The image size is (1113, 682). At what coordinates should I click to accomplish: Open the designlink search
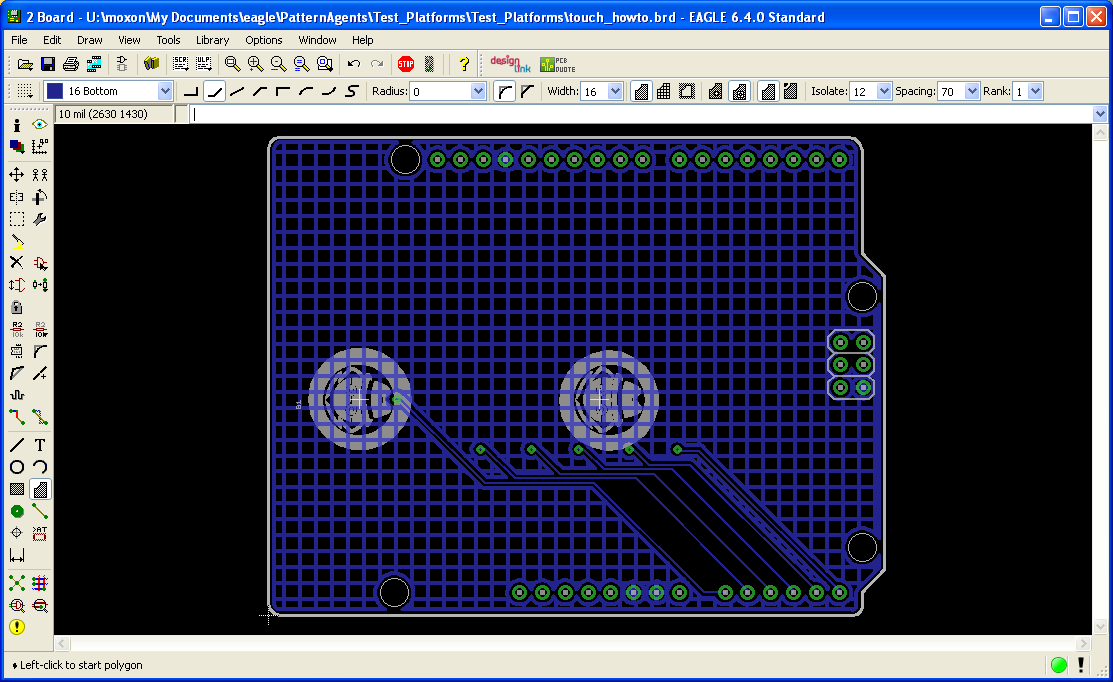[x=510, y=65]
